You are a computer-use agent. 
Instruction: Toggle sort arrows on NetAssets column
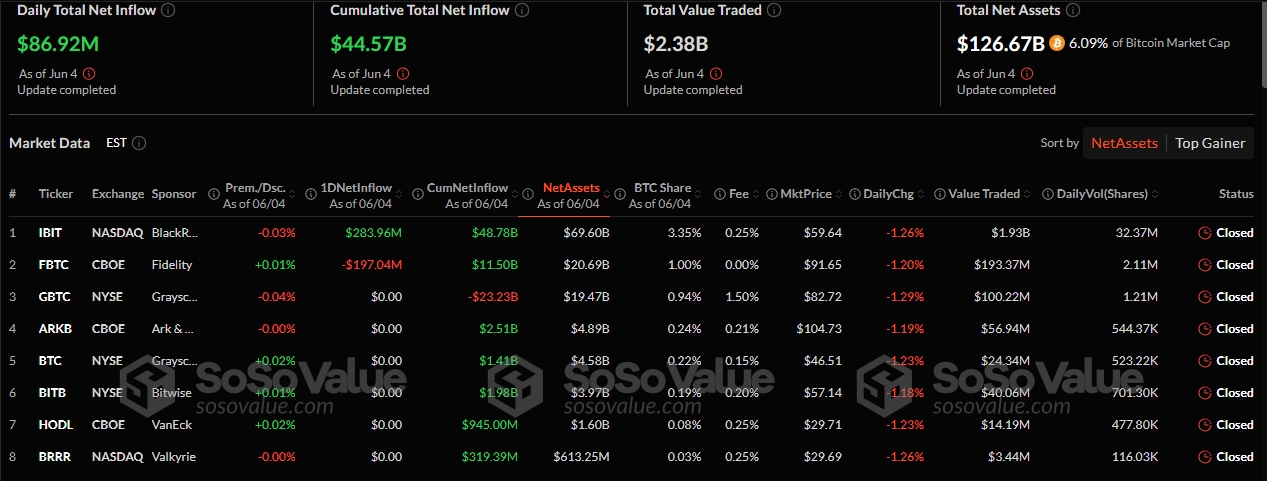[x=606, y=194]
